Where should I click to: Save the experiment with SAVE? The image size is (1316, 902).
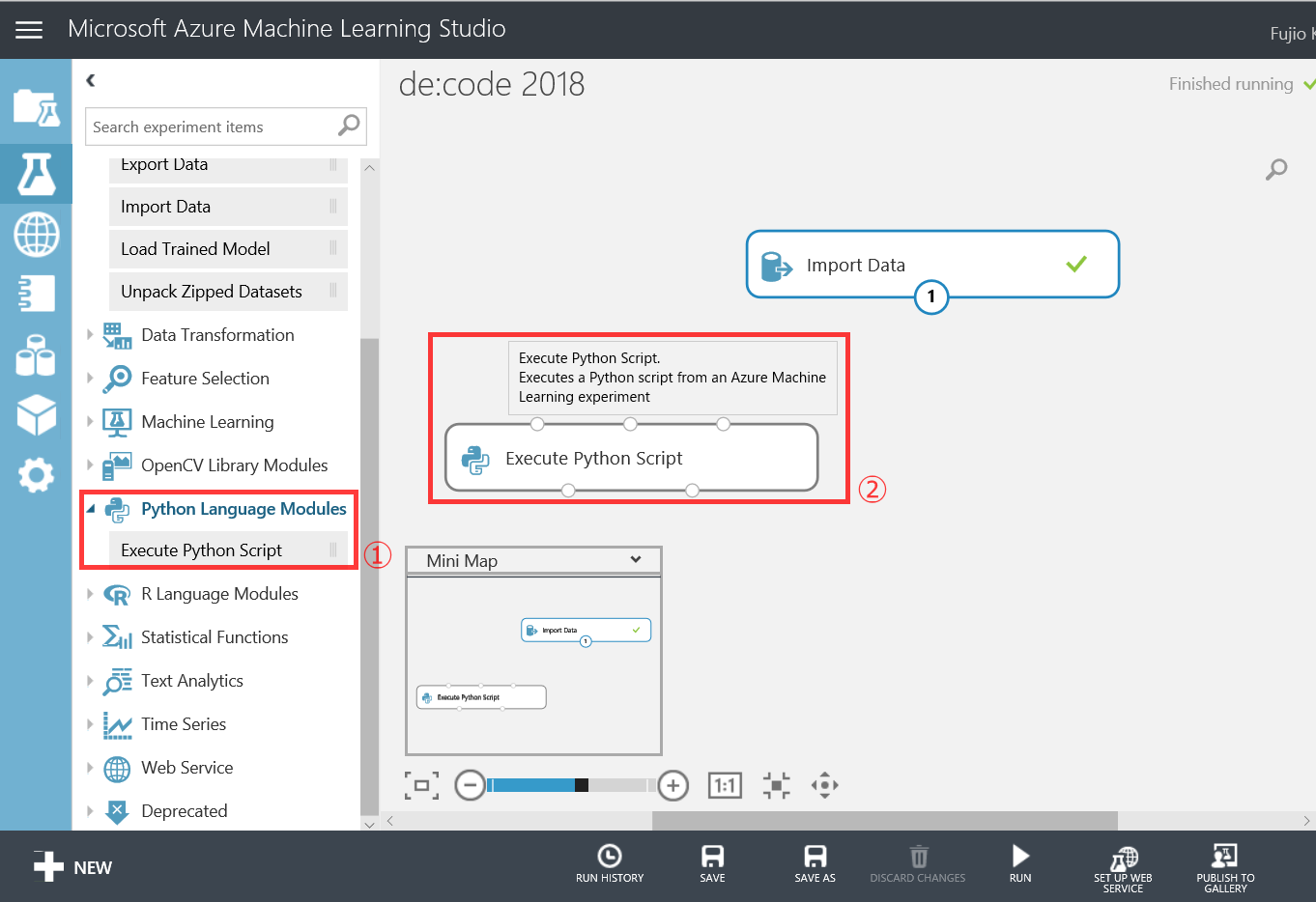(x=712, y=863)
